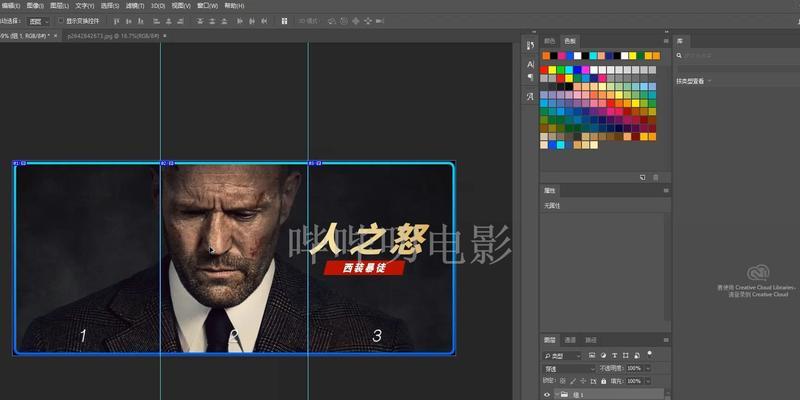Image resolution: width=800 pixels, height=400 pixels.
Task: Pick the cyan swatch in recent colors row
Action: (593, 56)
